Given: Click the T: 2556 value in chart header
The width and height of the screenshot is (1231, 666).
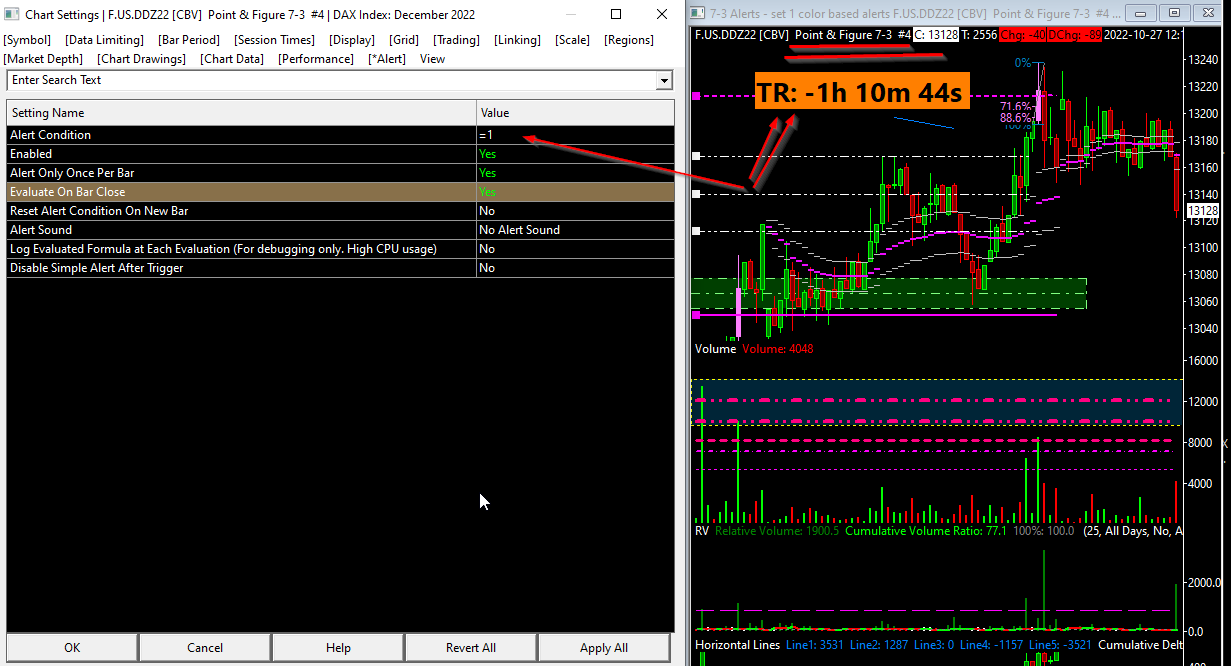Looking at the screenshot, I should [979, 34].
